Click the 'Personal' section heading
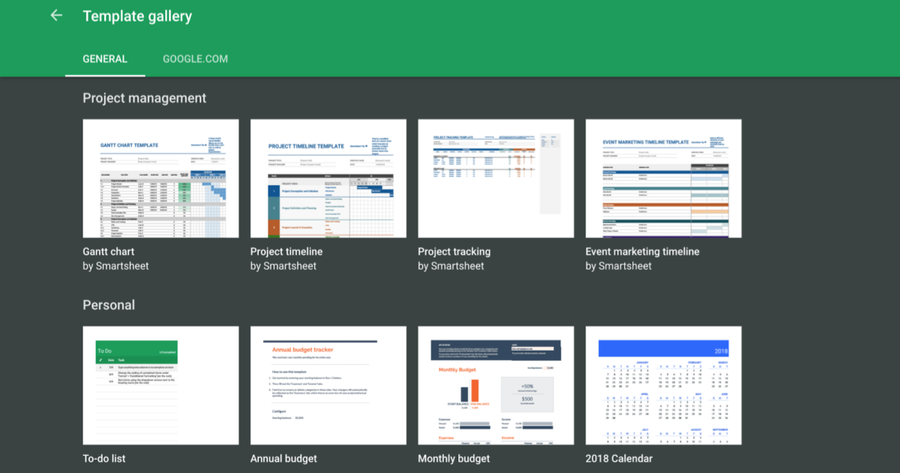900x473 pixels. [108, 305]
